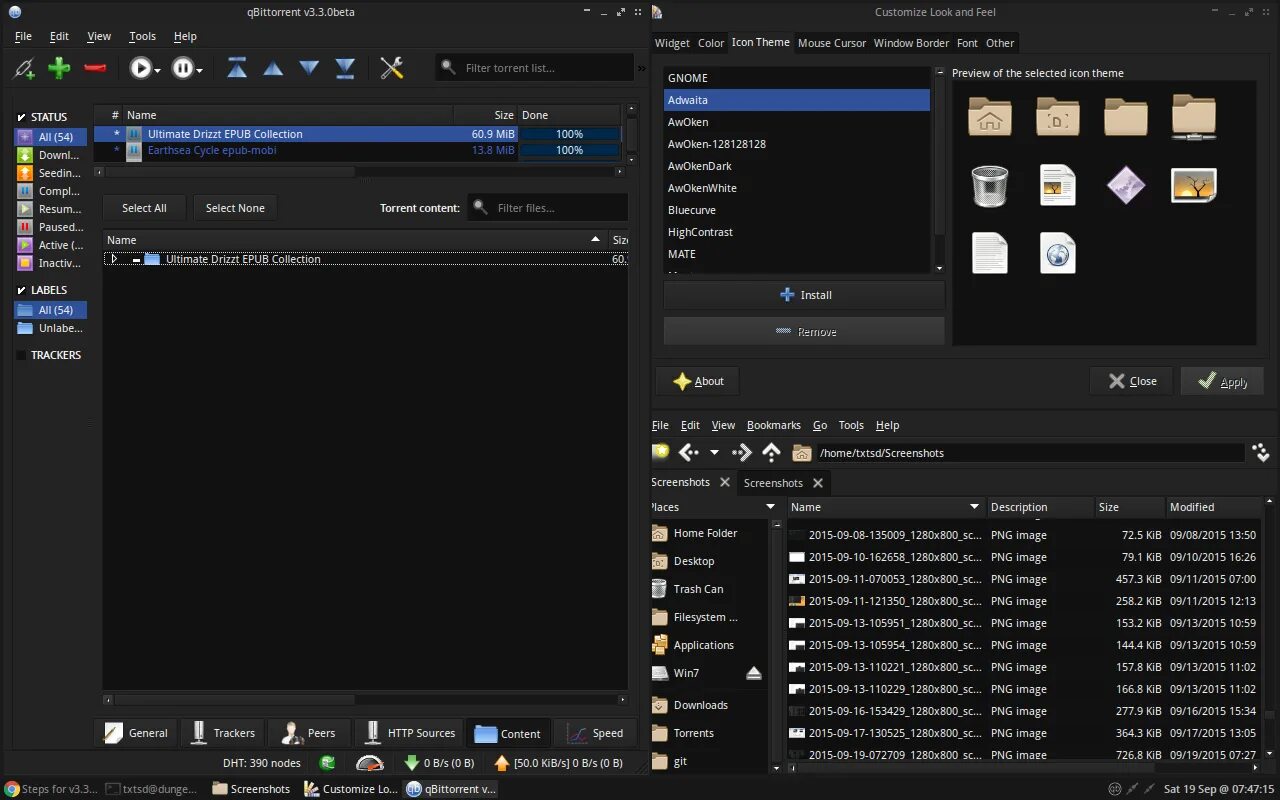
Task: Toggle the LABELS filter checkbox
Action: click(x=22, y=290)
